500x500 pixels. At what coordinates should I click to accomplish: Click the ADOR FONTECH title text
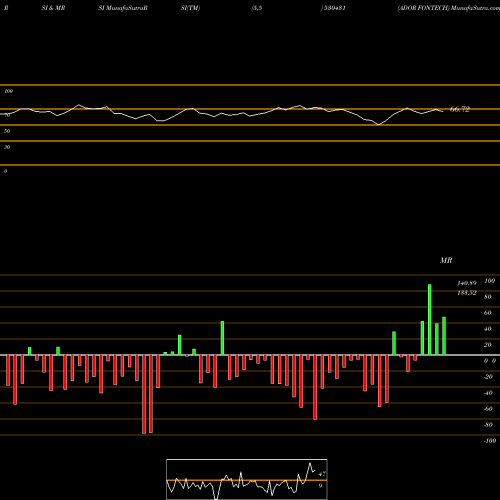point(423,8)
